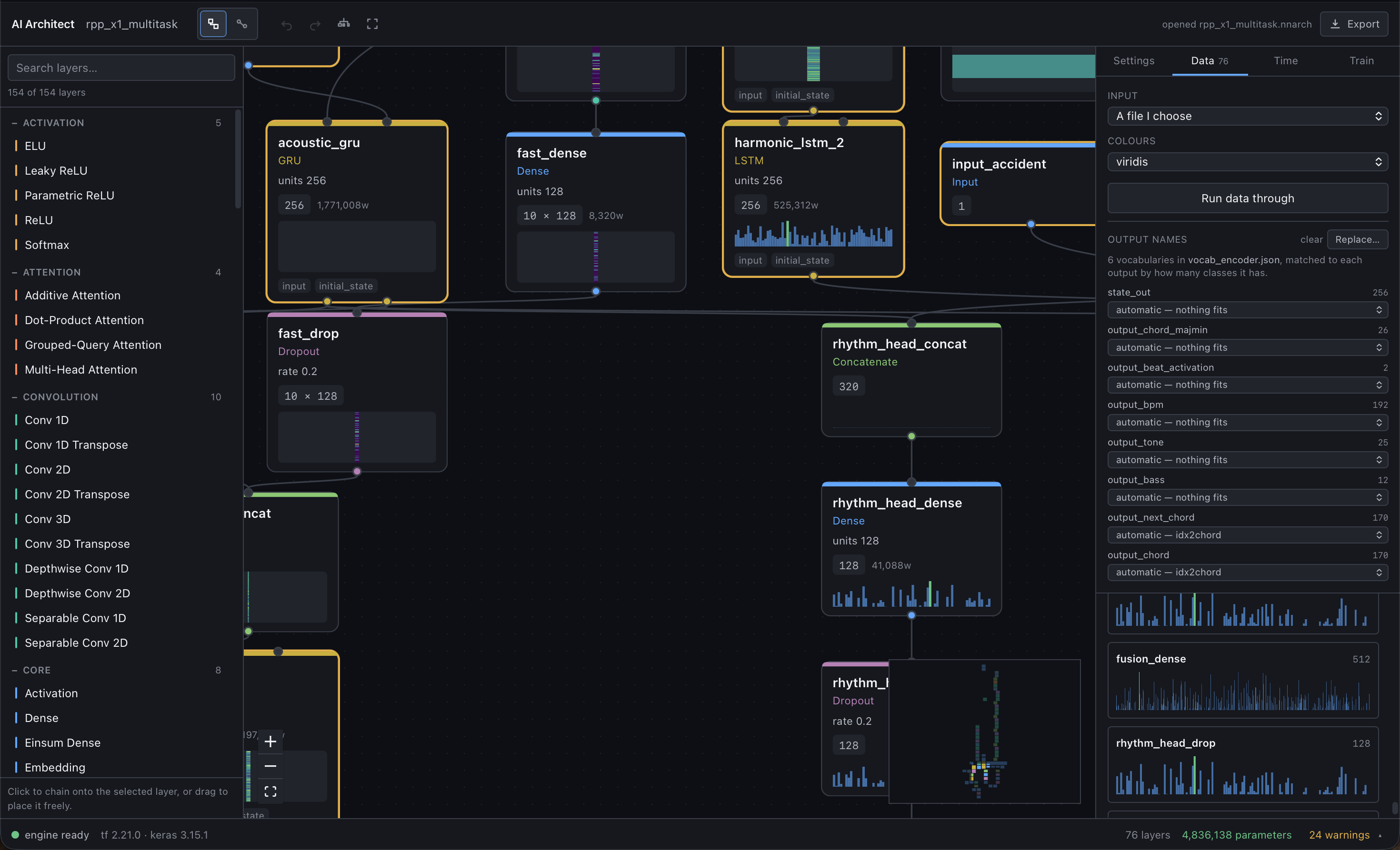Click the undo arrow icon

pyautogui.click(x=286, y=24)
